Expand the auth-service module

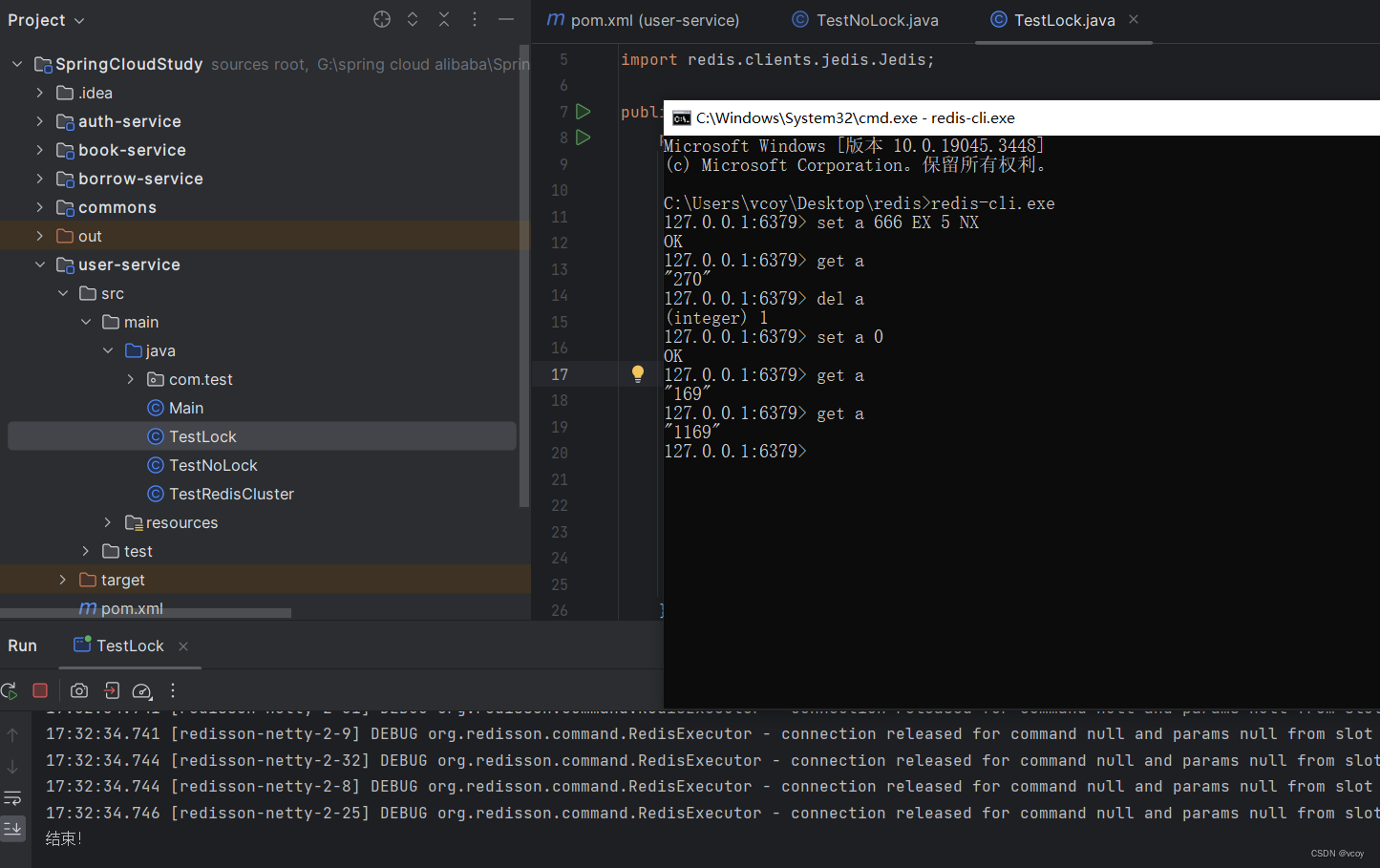tap(40, 121)
